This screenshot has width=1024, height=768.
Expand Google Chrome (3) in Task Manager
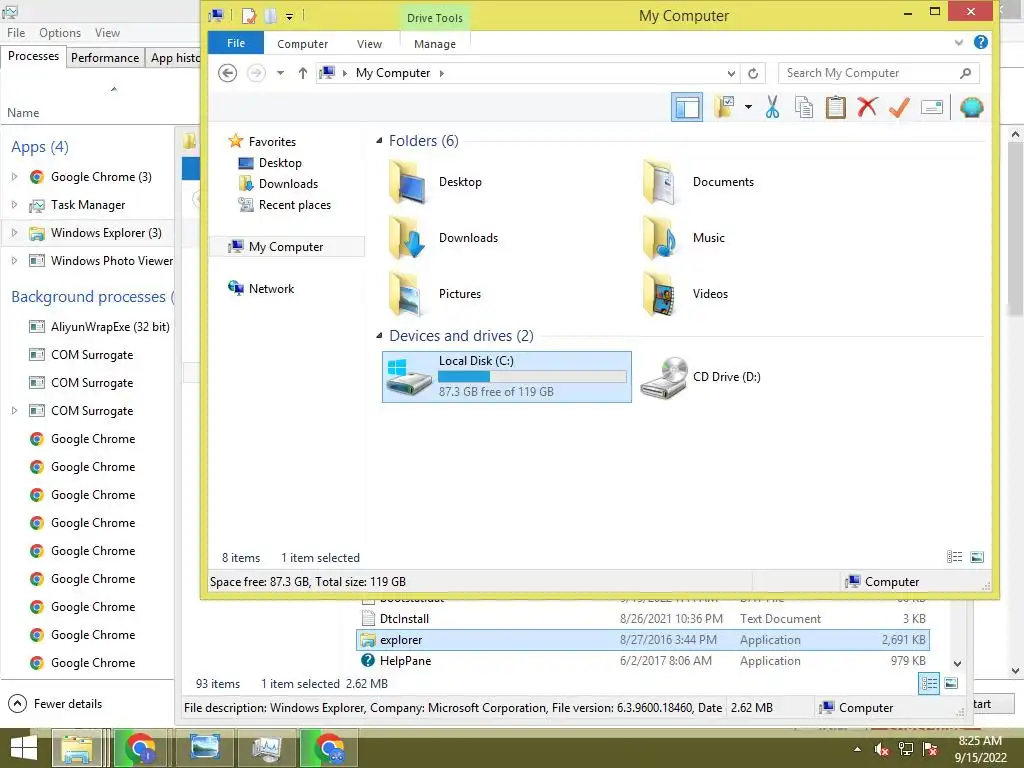14,176
